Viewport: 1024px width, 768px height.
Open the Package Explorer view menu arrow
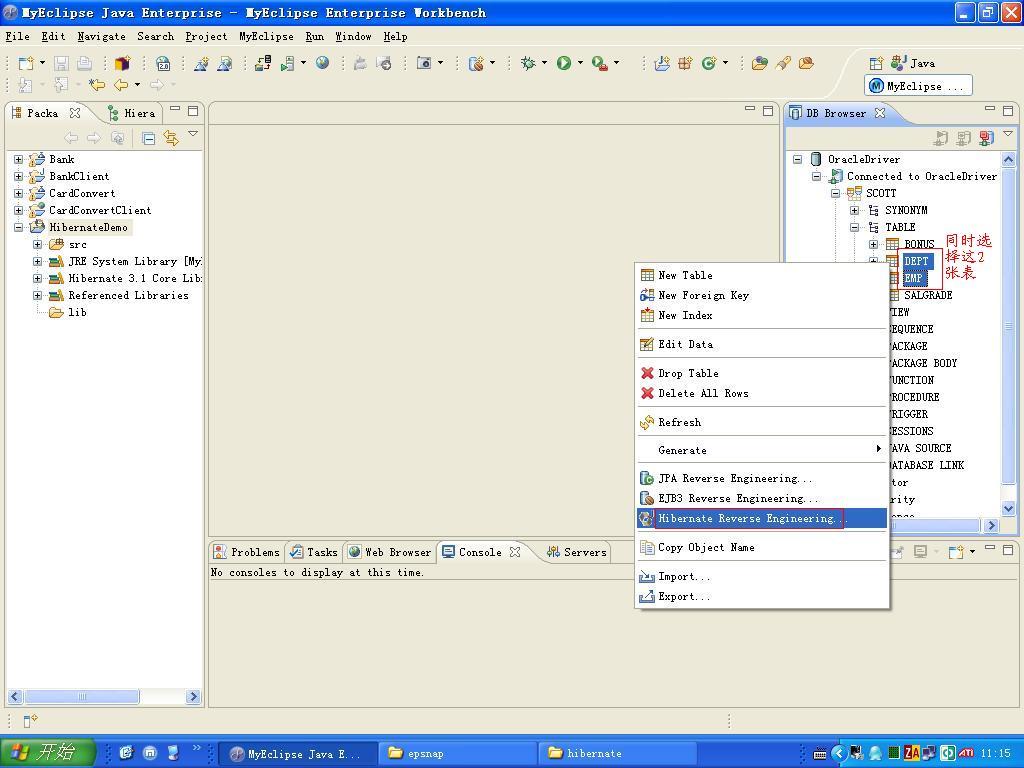[193, 134]
